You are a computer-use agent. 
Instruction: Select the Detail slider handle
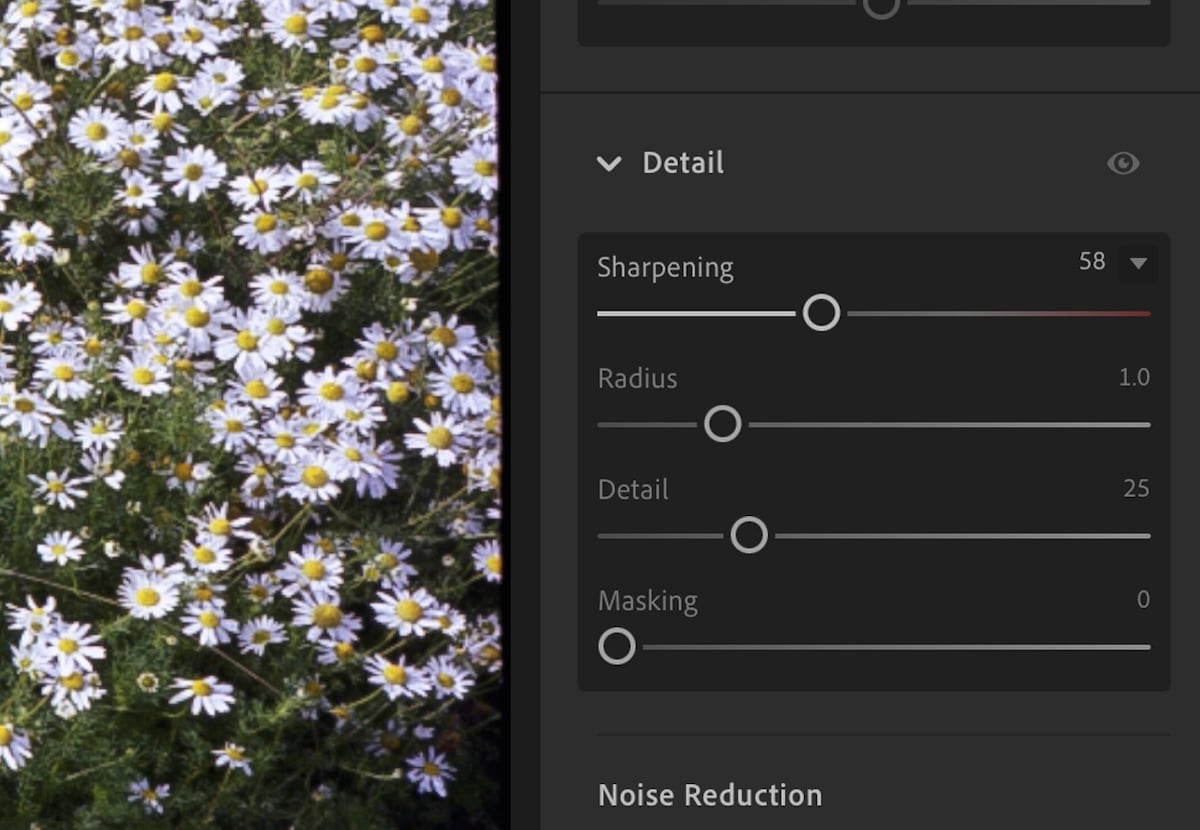[747, 535]
